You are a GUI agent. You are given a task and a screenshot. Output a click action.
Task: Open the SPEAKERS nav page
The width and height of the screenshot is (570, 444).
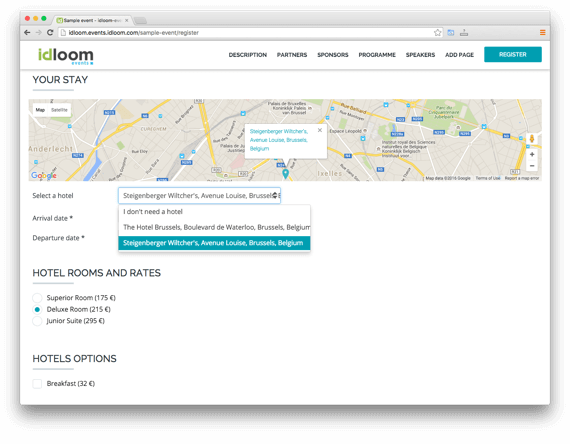[420, 55]
